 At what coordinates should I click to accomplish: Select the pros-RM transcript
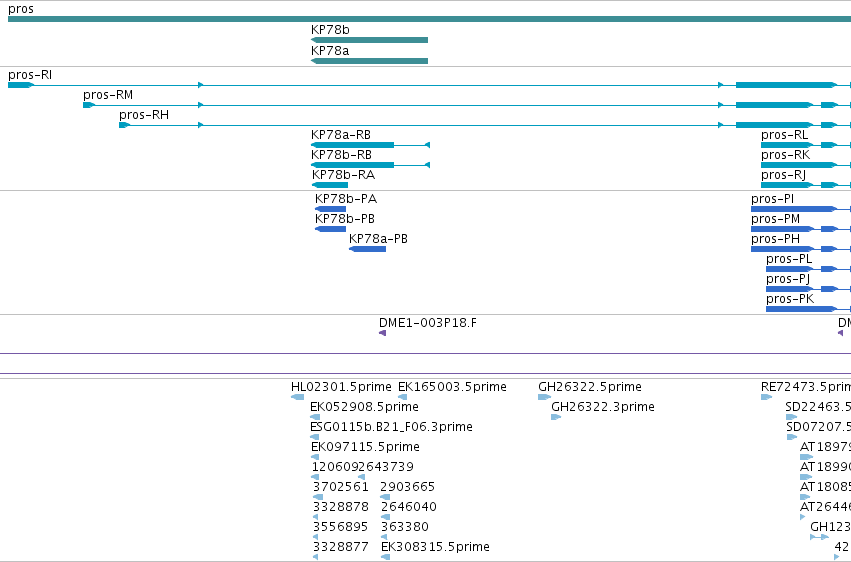[x=467, y=105]
